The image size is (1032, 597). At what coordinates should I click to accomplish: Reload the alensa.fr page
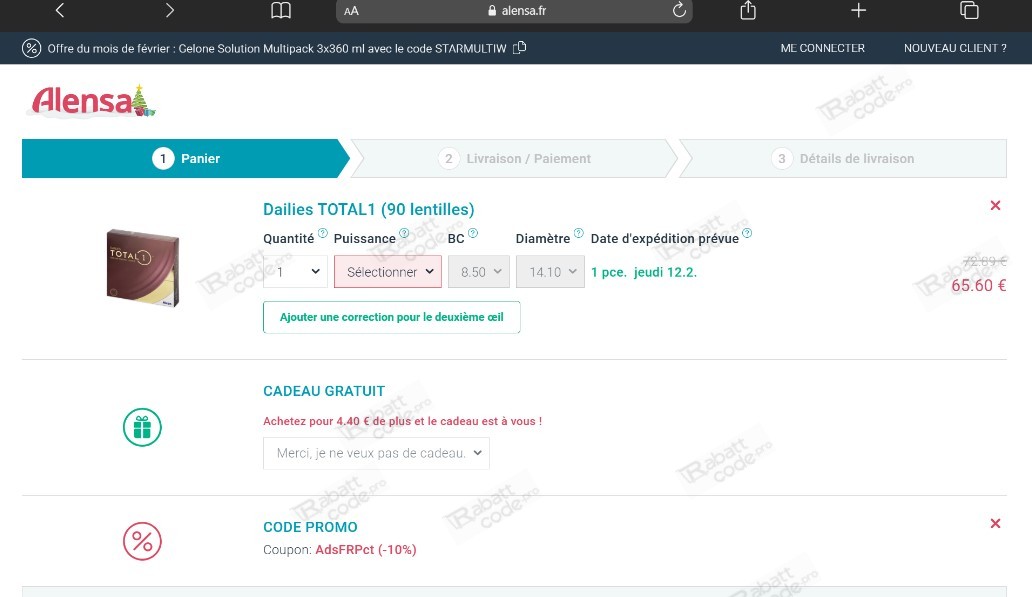pos(679,11)
